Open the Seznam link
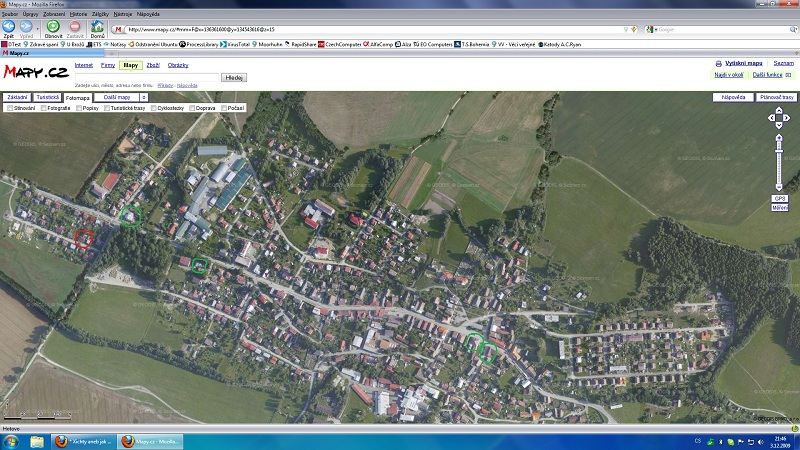 point(783,63)
